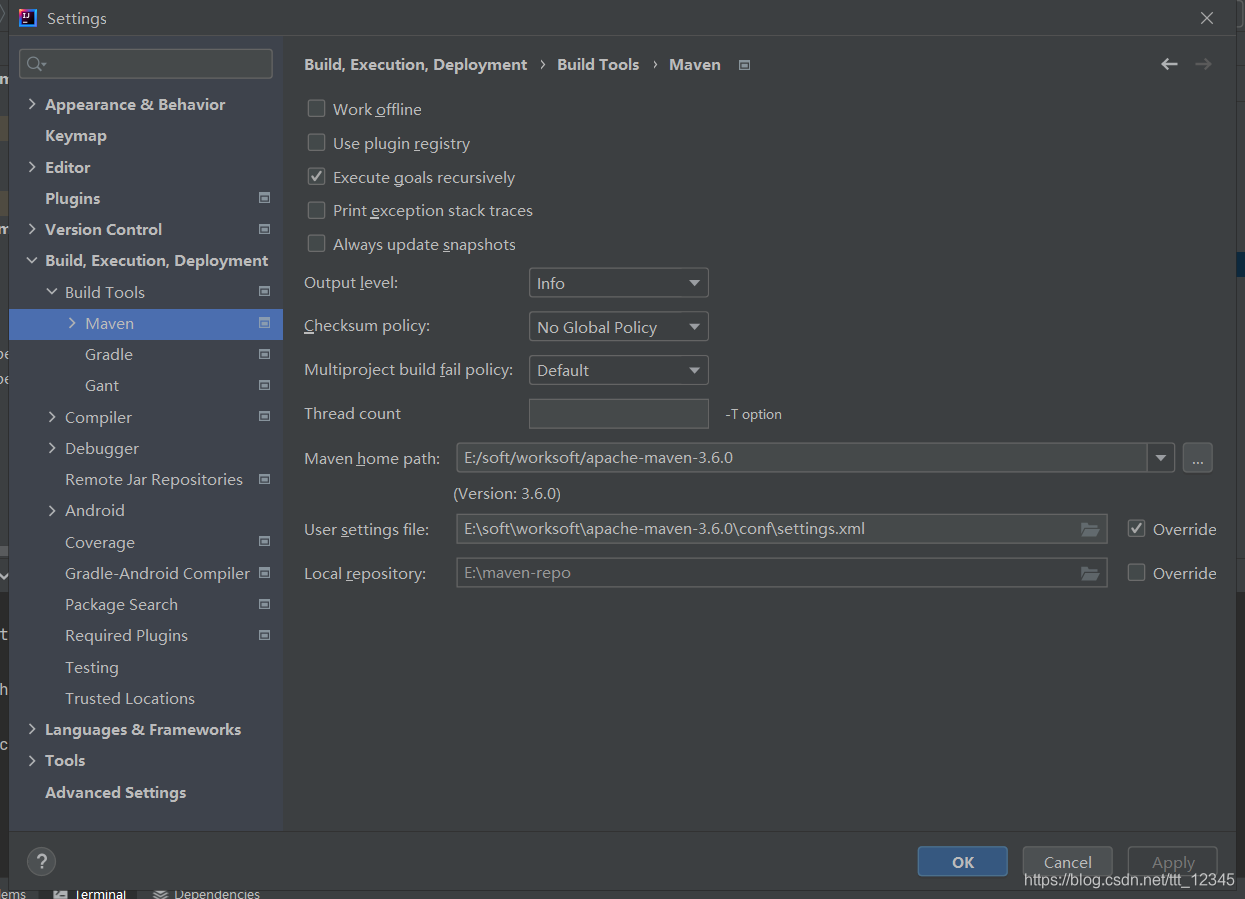Uncheck Execute goals recursively
1245x899 pixels.
tap(316, 177)
